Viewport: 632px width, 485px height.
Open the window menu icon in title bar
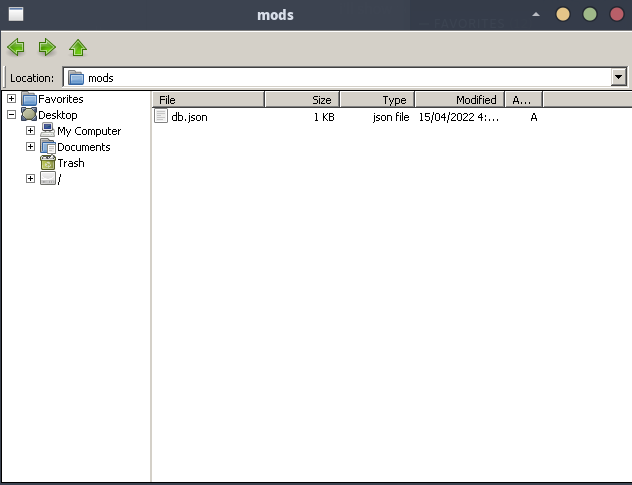[x=16, y=14]
